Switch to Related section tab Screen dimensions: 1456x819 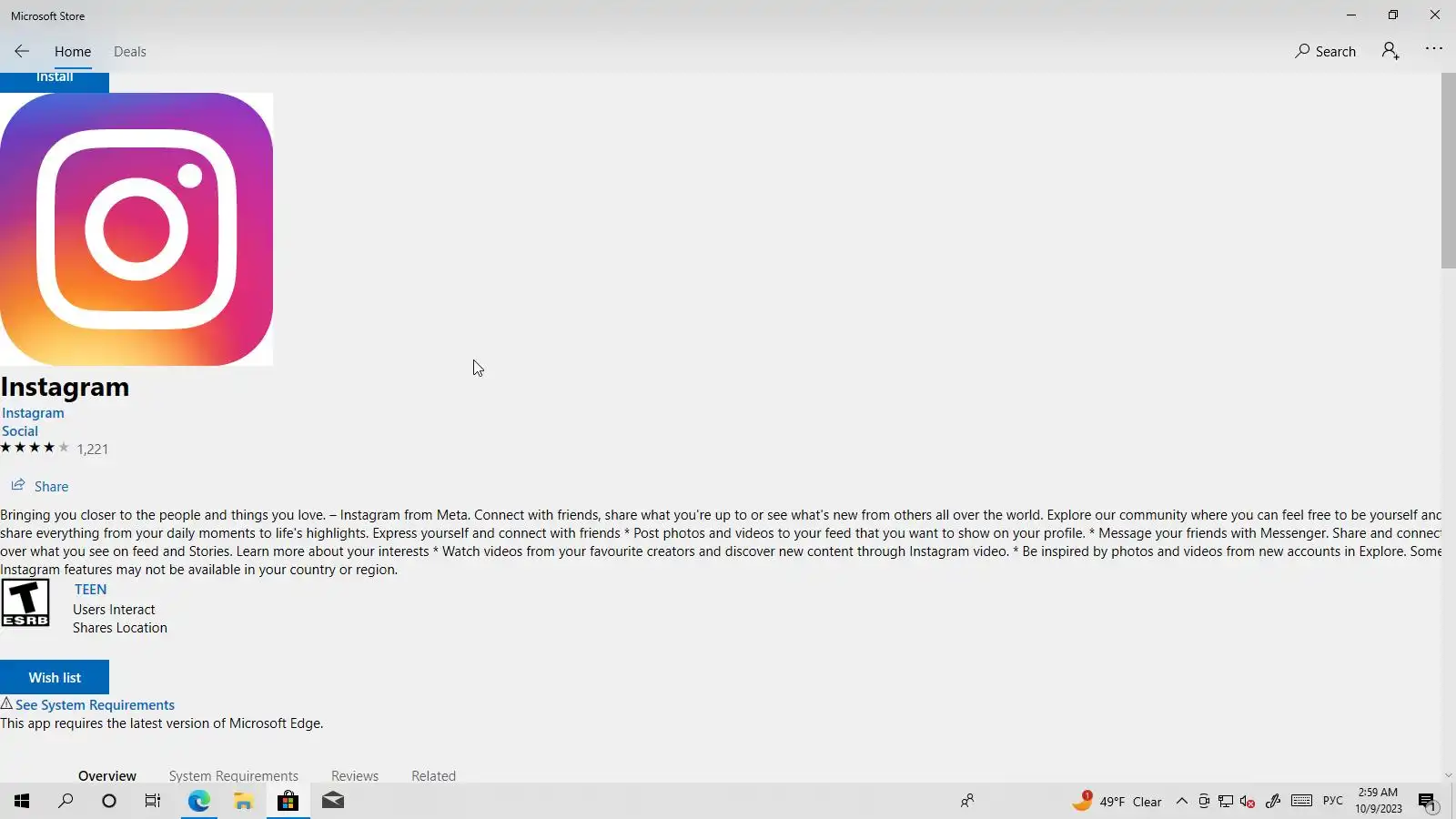433,775
